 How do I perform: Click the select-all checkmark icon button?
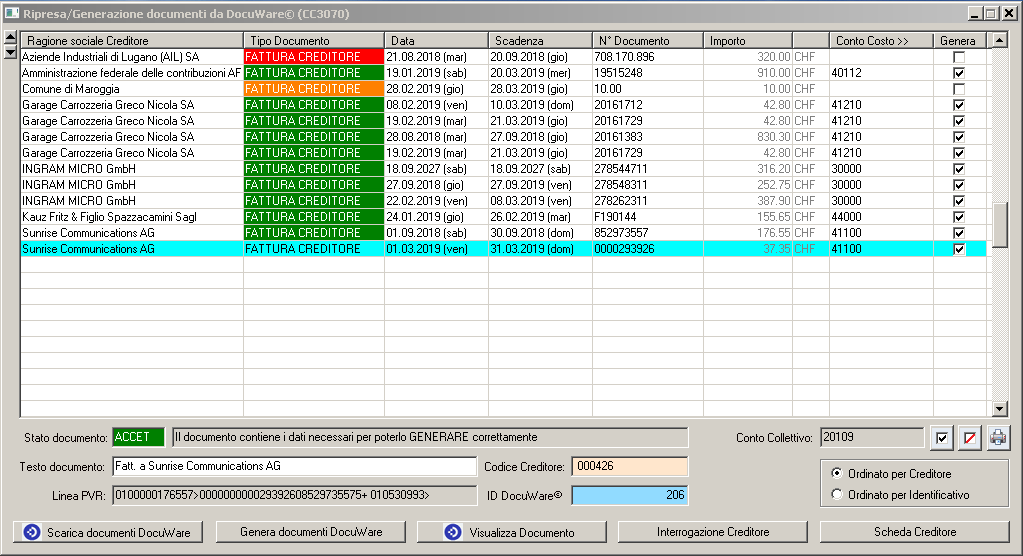click(942, 438)
